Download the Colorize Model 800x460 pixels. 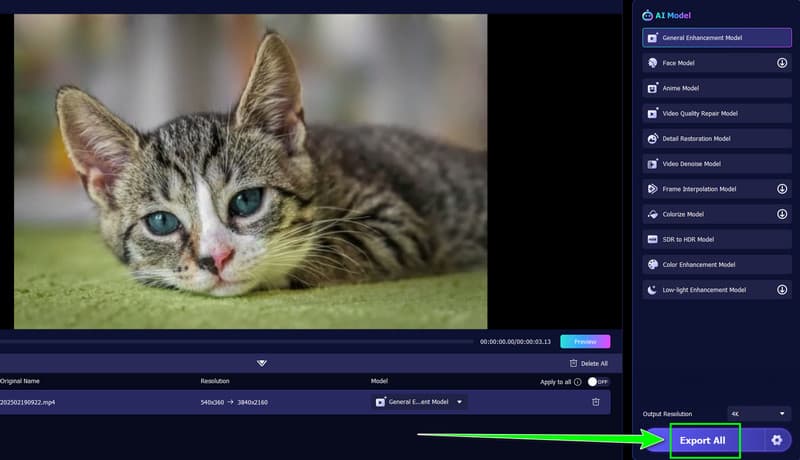pos(781,214)
